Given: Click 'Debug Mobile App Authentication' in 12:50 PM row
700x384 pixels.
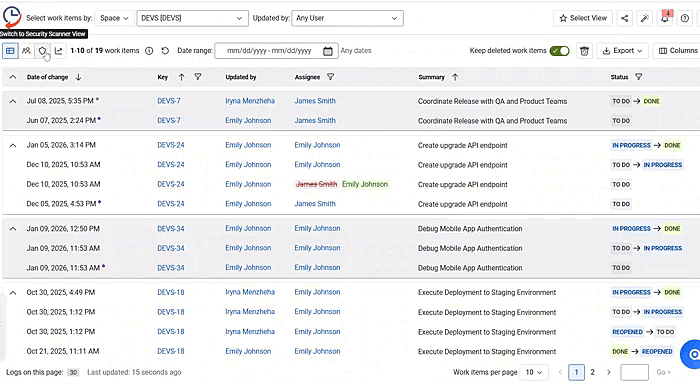Looking at the screenshot, I should coord(470,229).
